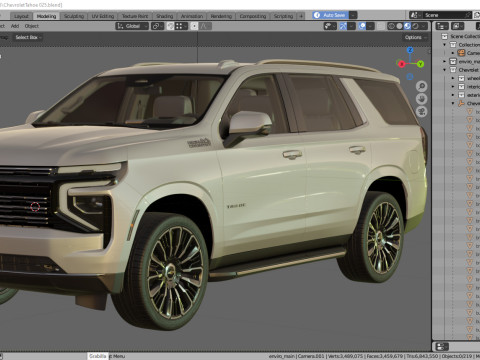Screen dimensions: 480x360
Task: Click the Scene Collection icon
Action: [444, 36]
